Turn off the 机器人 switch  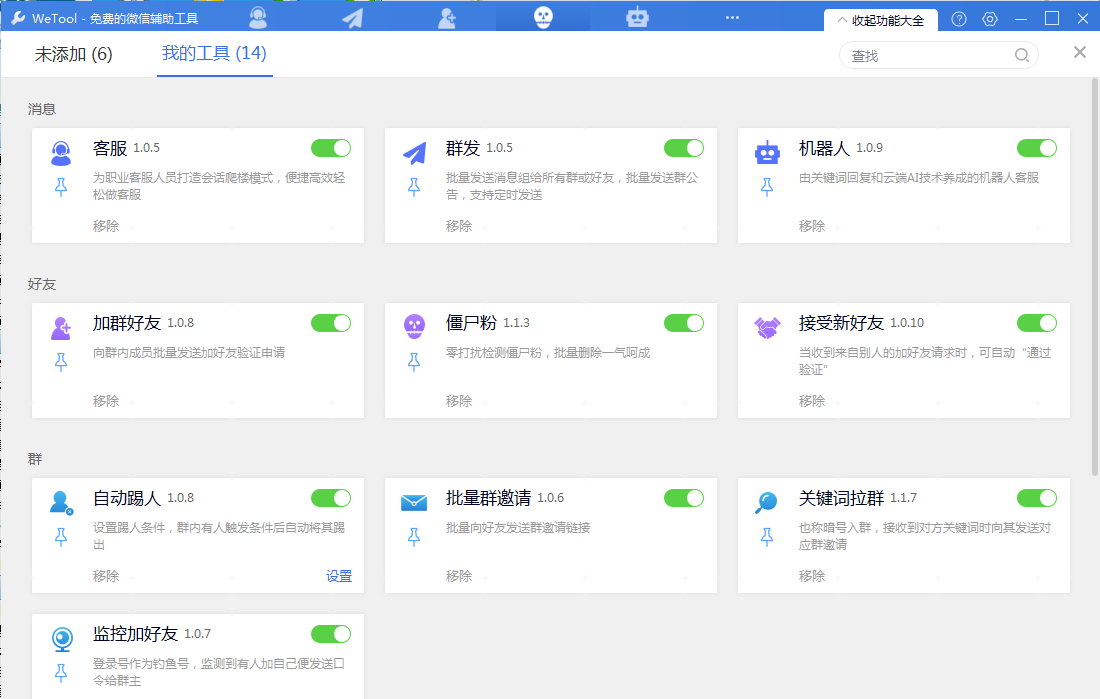click(x=1037, y=148)
